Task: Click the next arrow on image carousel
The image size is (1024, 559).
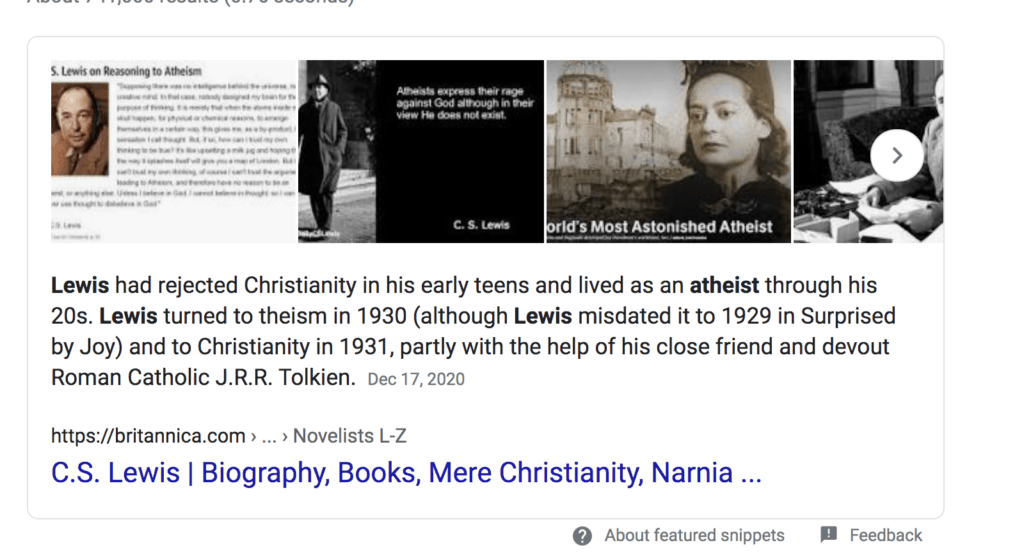Action: tap(896, 155)
